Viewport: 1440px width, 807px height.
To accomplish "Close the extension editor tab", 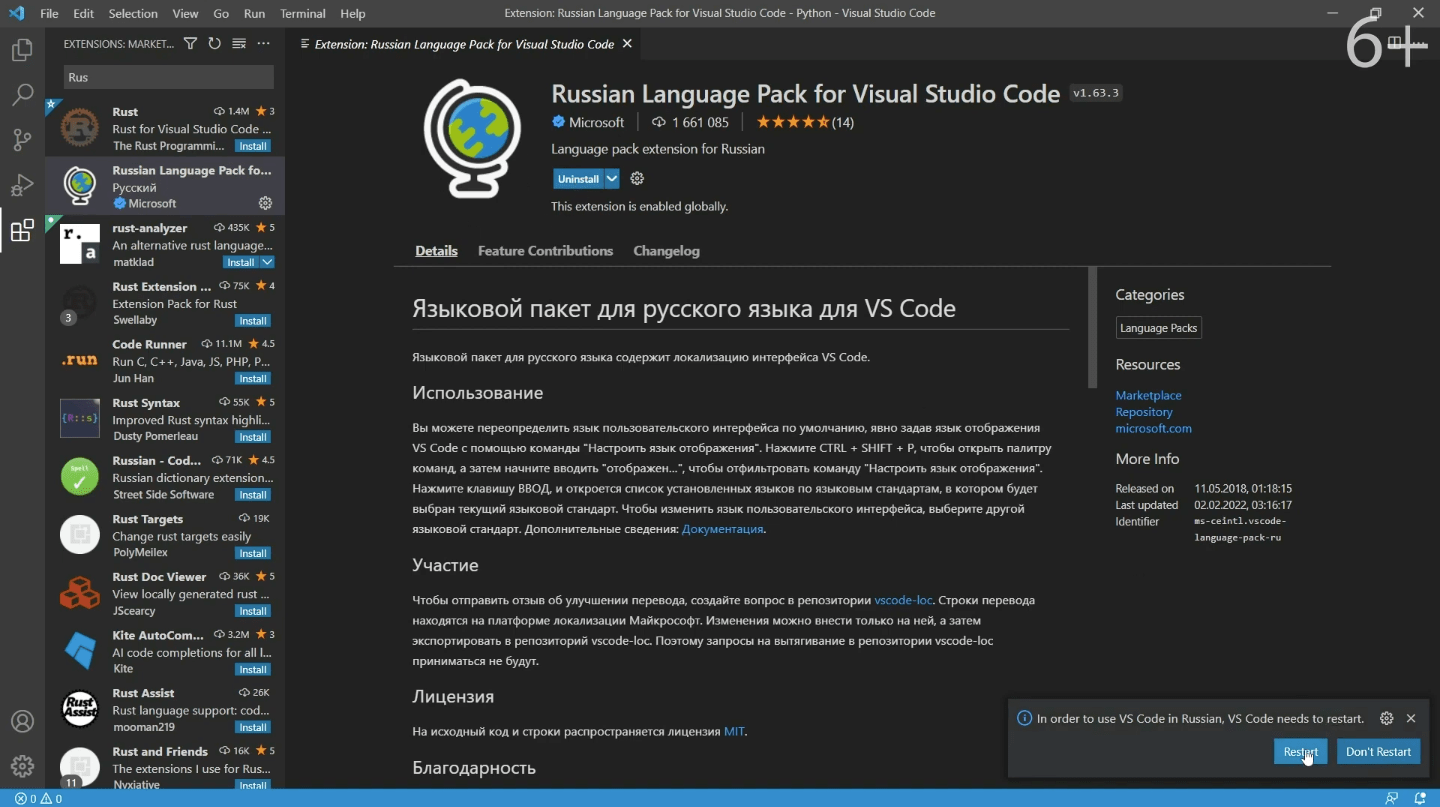I will pyautogui.click(x=627, y=44).
